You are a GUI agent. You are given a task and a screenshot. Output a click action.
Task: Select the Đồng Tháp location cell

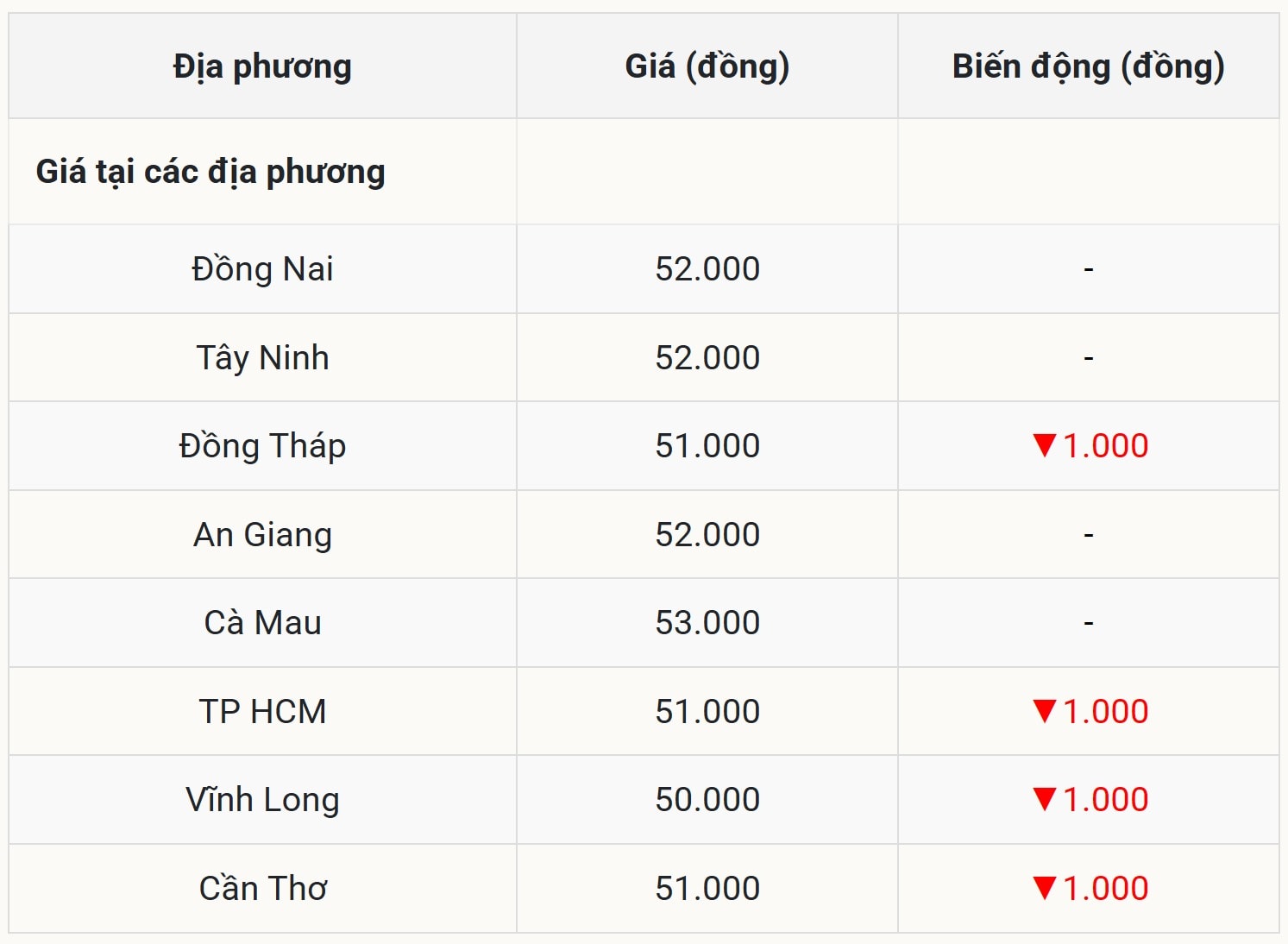tap(262, 446)
